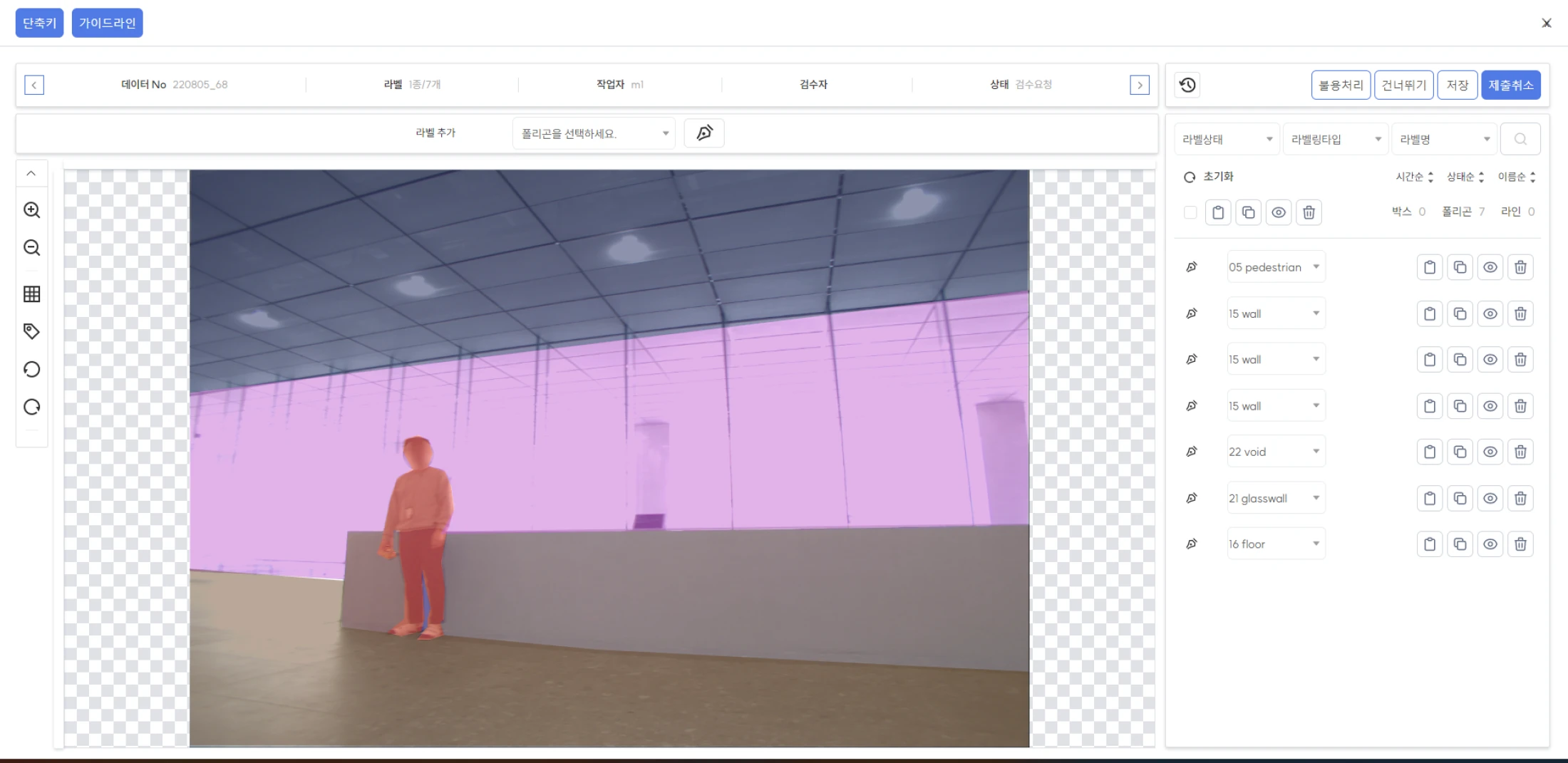The image size is (1568, 763).
Task: Hide the 16 floor polygon
Action: tap(1490, 544)
